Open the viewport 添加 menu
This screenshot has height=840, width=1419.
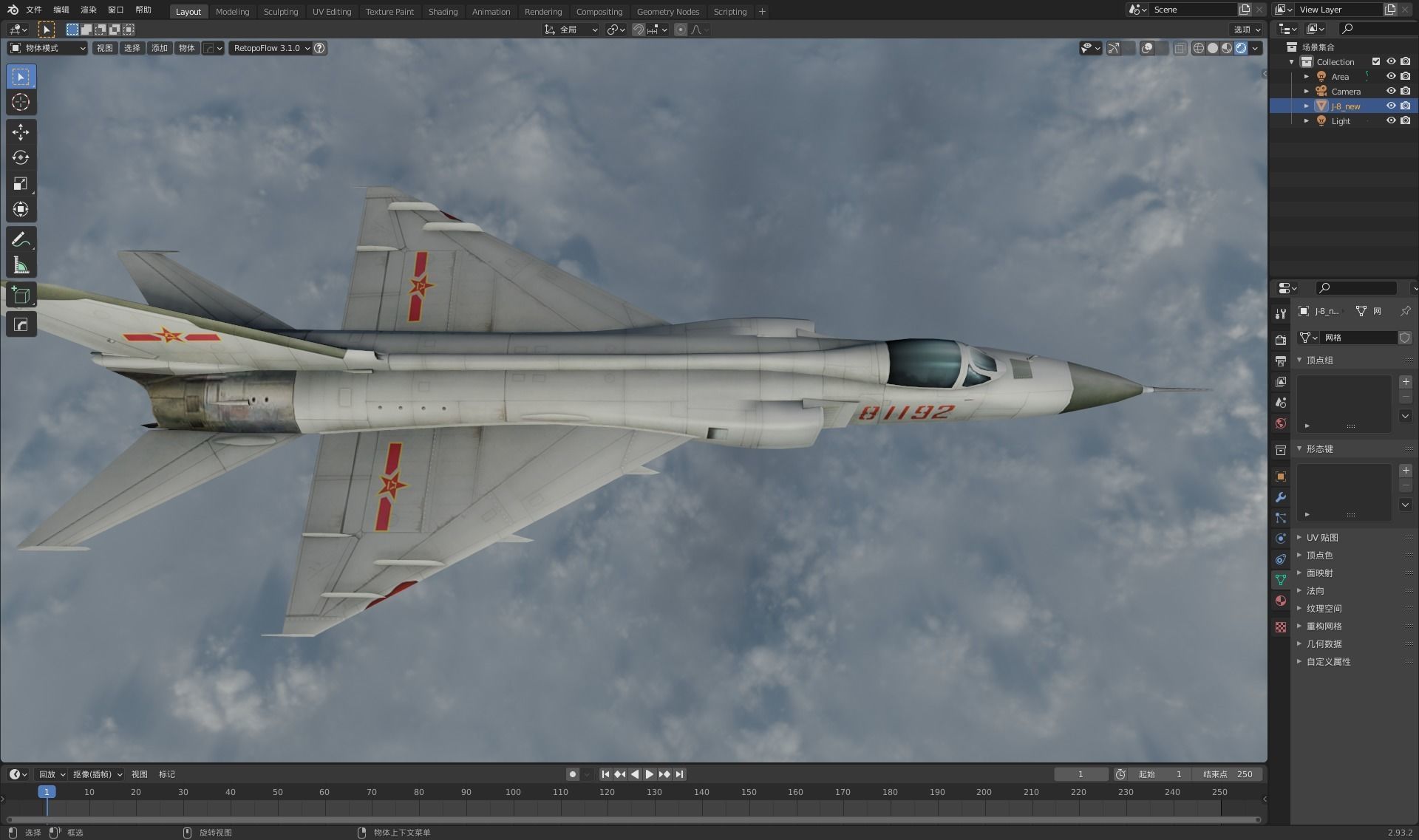coord(160,48)
